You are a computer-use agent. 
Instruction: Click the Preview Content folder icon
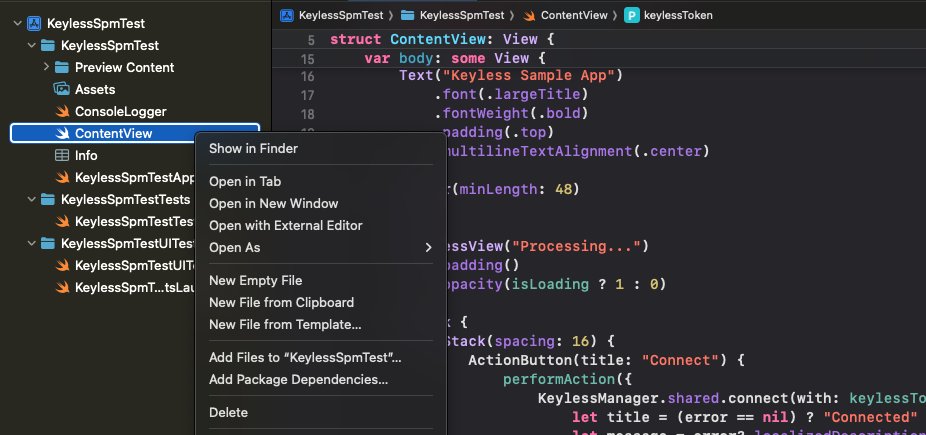tap(62, 67)
